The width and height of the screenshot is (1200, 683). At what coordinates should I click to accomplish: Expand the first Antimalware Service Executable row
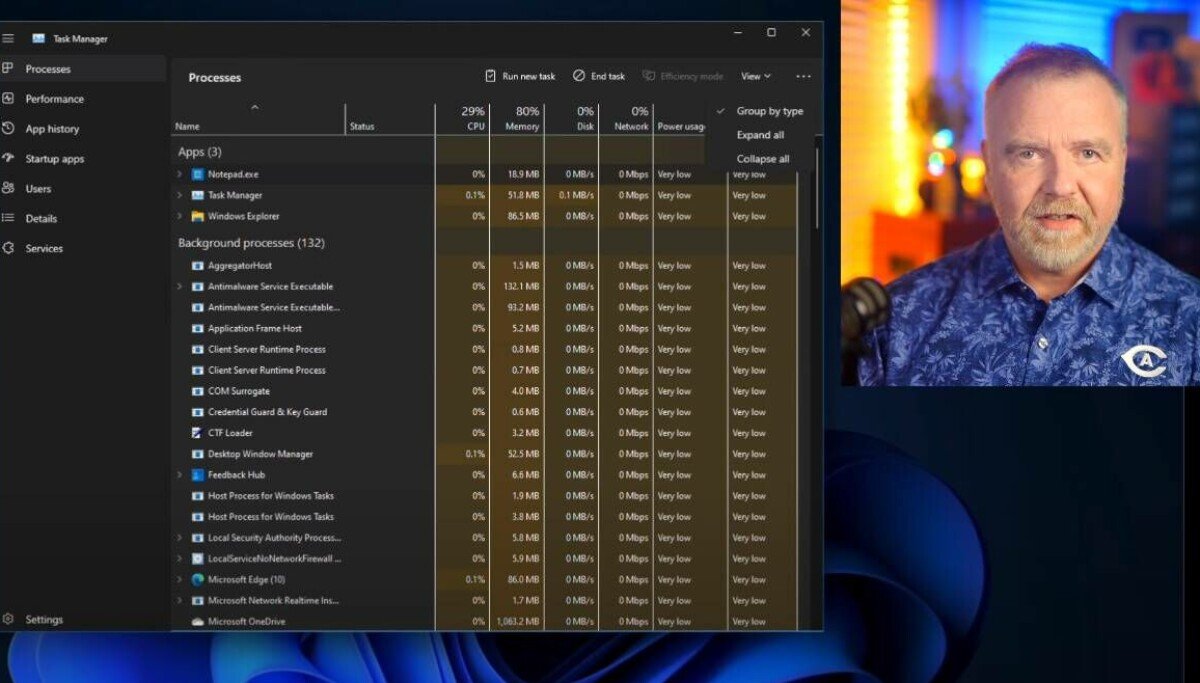(x=180, y=286)
